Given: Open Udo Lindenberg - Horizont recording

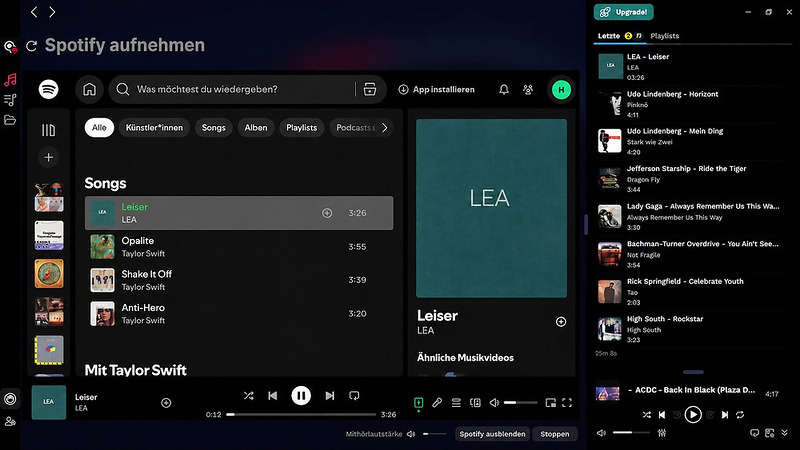Looking at the screenshot, I should coord(689,104).
